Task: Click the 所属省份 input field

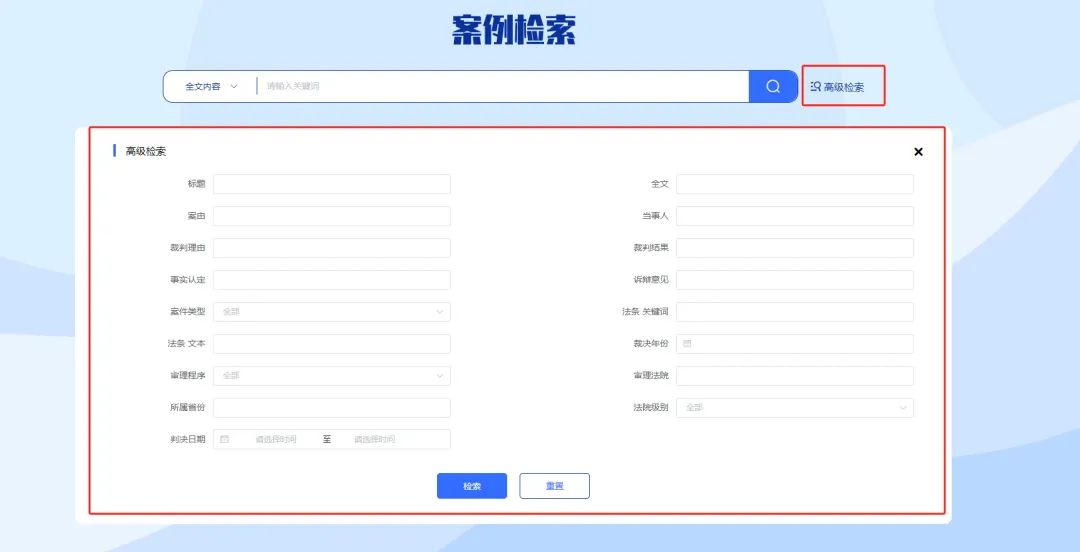Action: [332, 407]
